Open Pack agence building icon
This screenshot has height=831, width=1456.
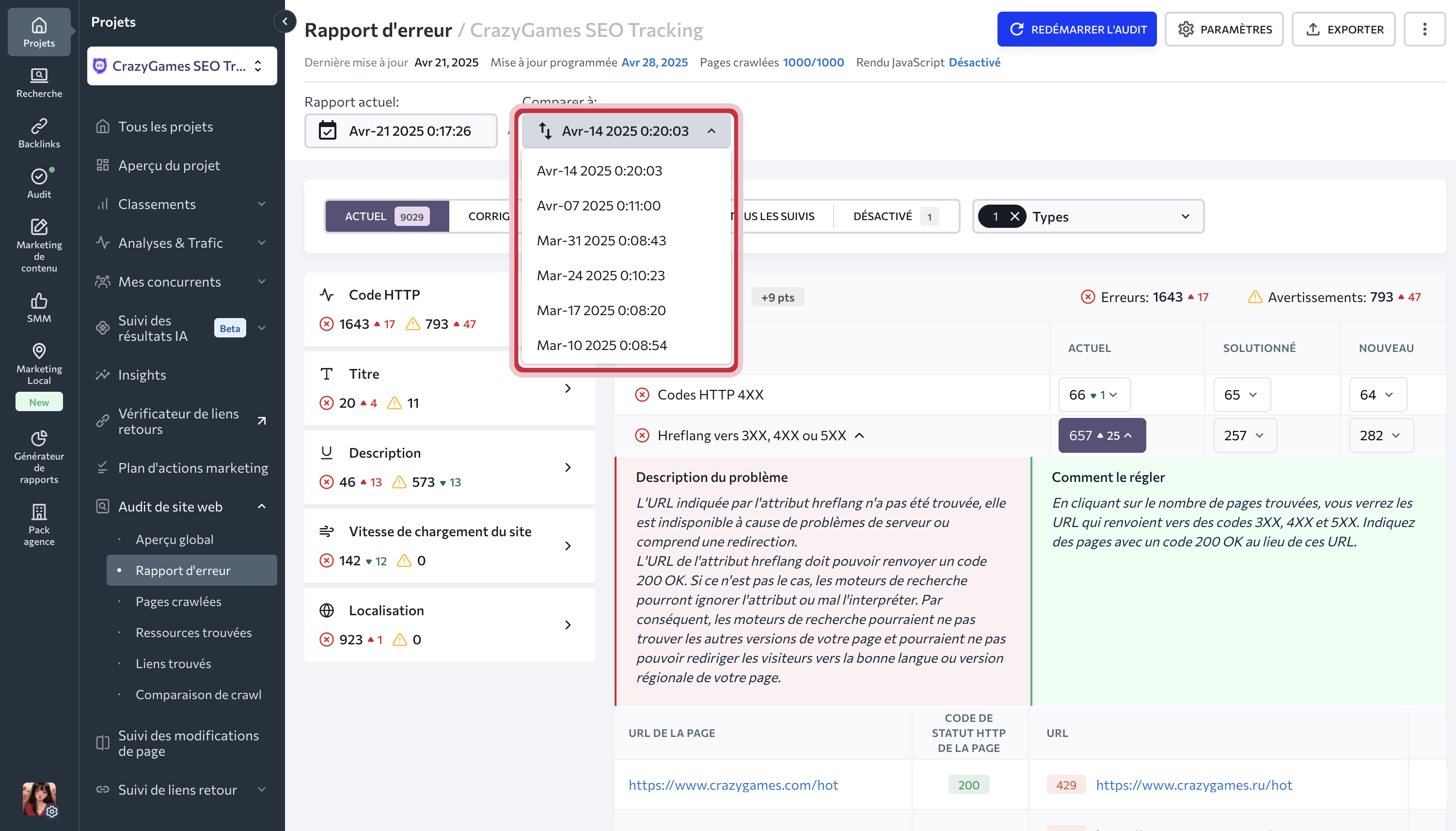point(39,525)
